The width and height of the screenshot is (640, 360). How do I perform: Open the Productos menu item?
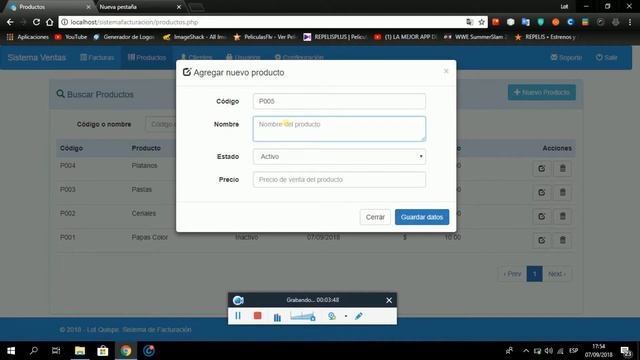tap(147, 58)
